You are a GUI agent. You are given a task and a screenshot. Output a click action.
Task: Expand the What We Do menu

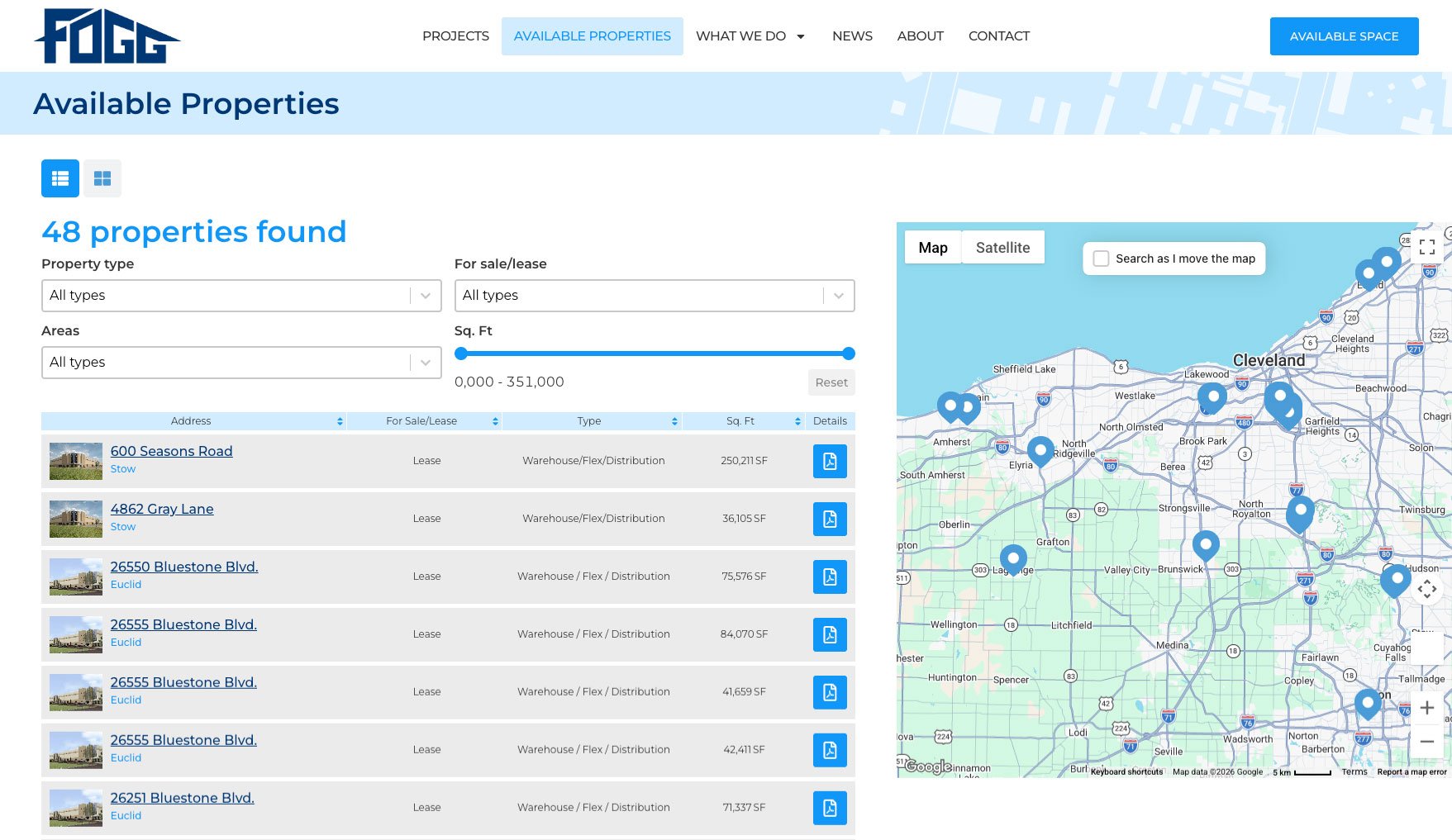point(749,36)
